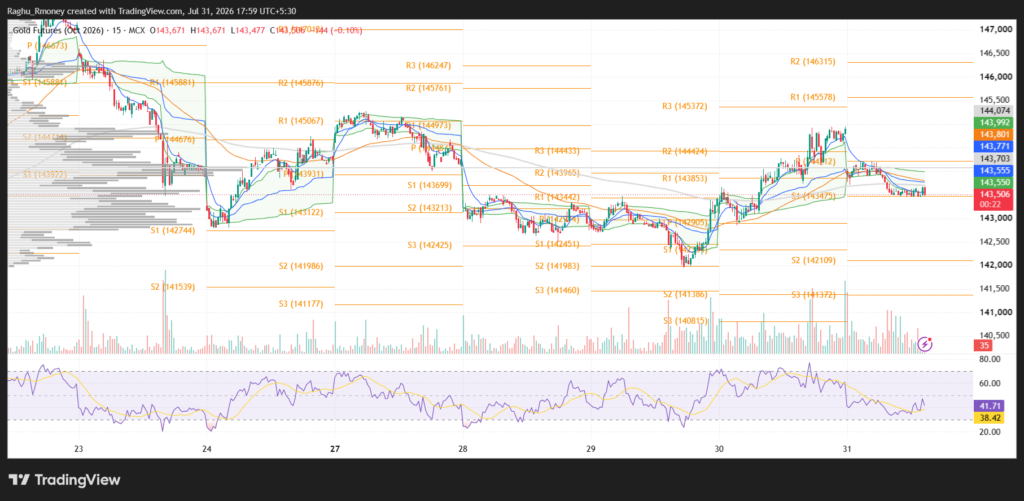Click the R1 (145067) pivot label
This screenshot has height=501, width=1024.
[x=301, y=120]
